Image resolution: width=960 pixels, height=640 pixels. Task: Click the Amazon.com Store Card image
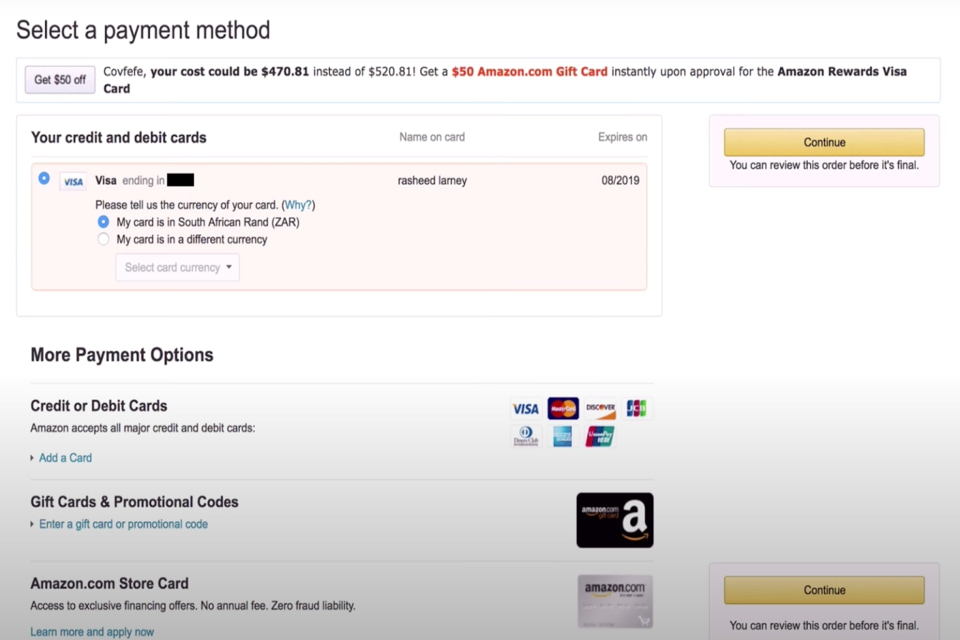tap(614, 600)
